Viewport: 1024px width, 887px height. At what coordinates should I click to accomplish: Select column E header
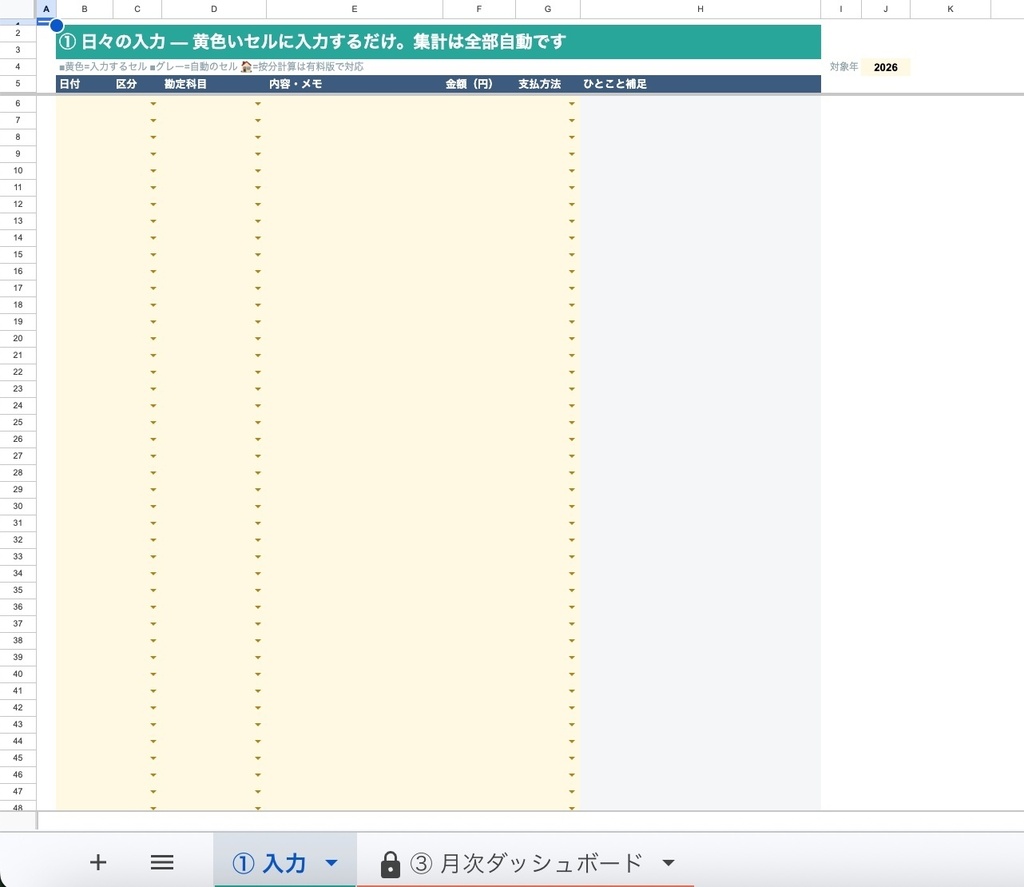click(355, 9)
